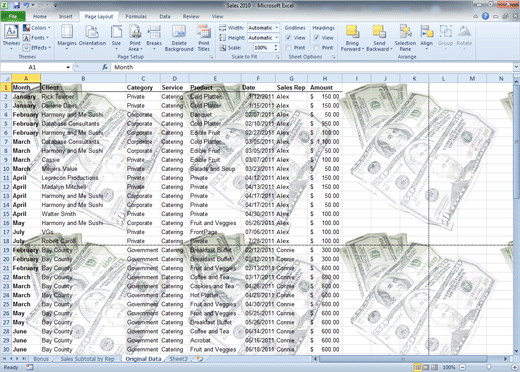The height and width of the screenshot is (372, 520).
Task: Click the zoom slider in status bar
Action: coord(488,367)
